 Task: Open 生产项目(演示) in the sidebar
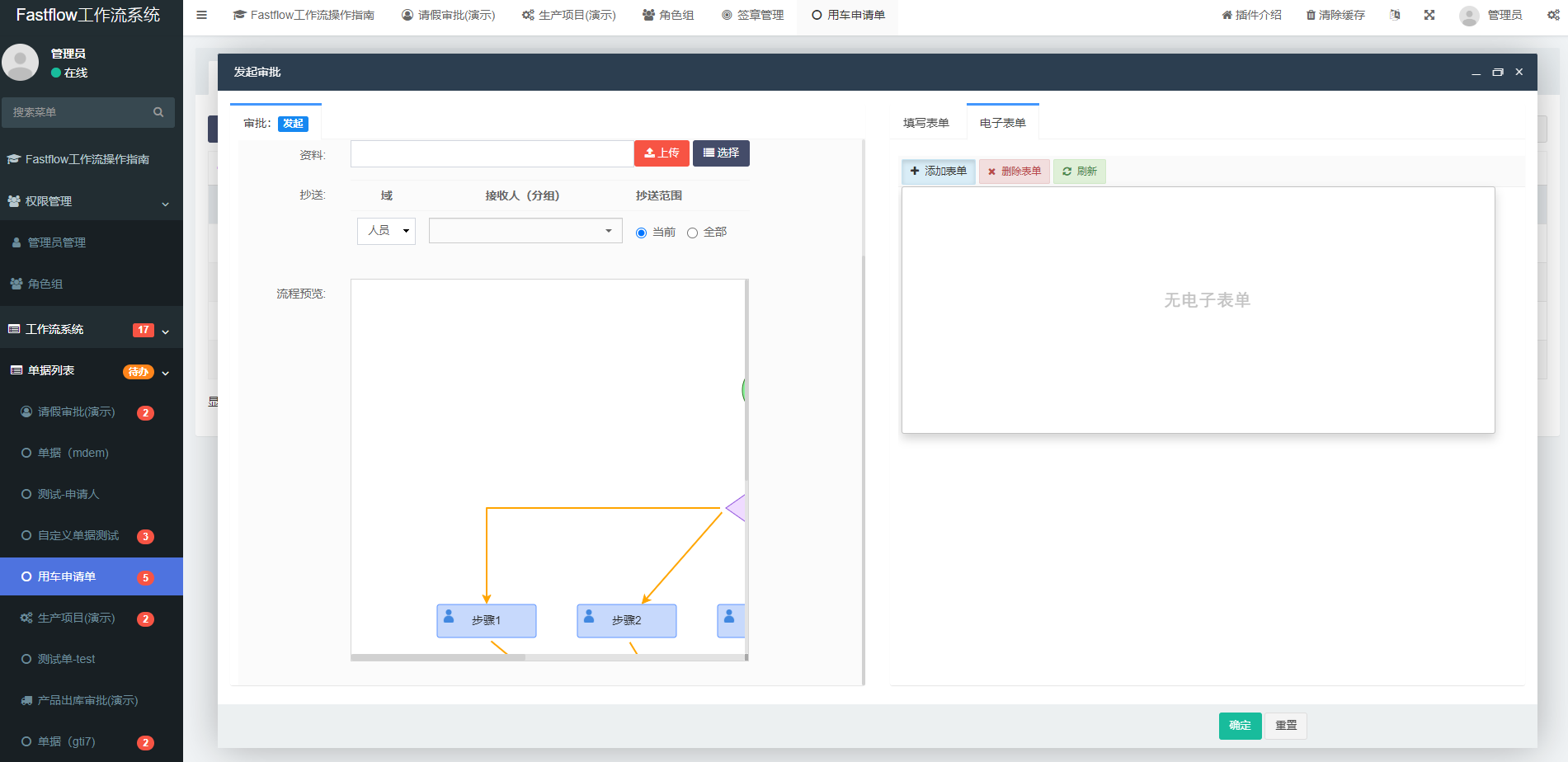click(x=92, y=618)
